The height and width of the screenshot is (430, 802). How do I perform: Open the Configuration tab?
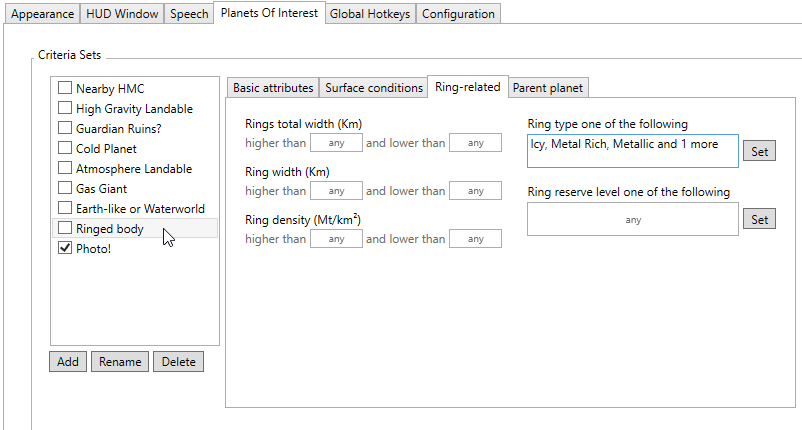point(458,14)
